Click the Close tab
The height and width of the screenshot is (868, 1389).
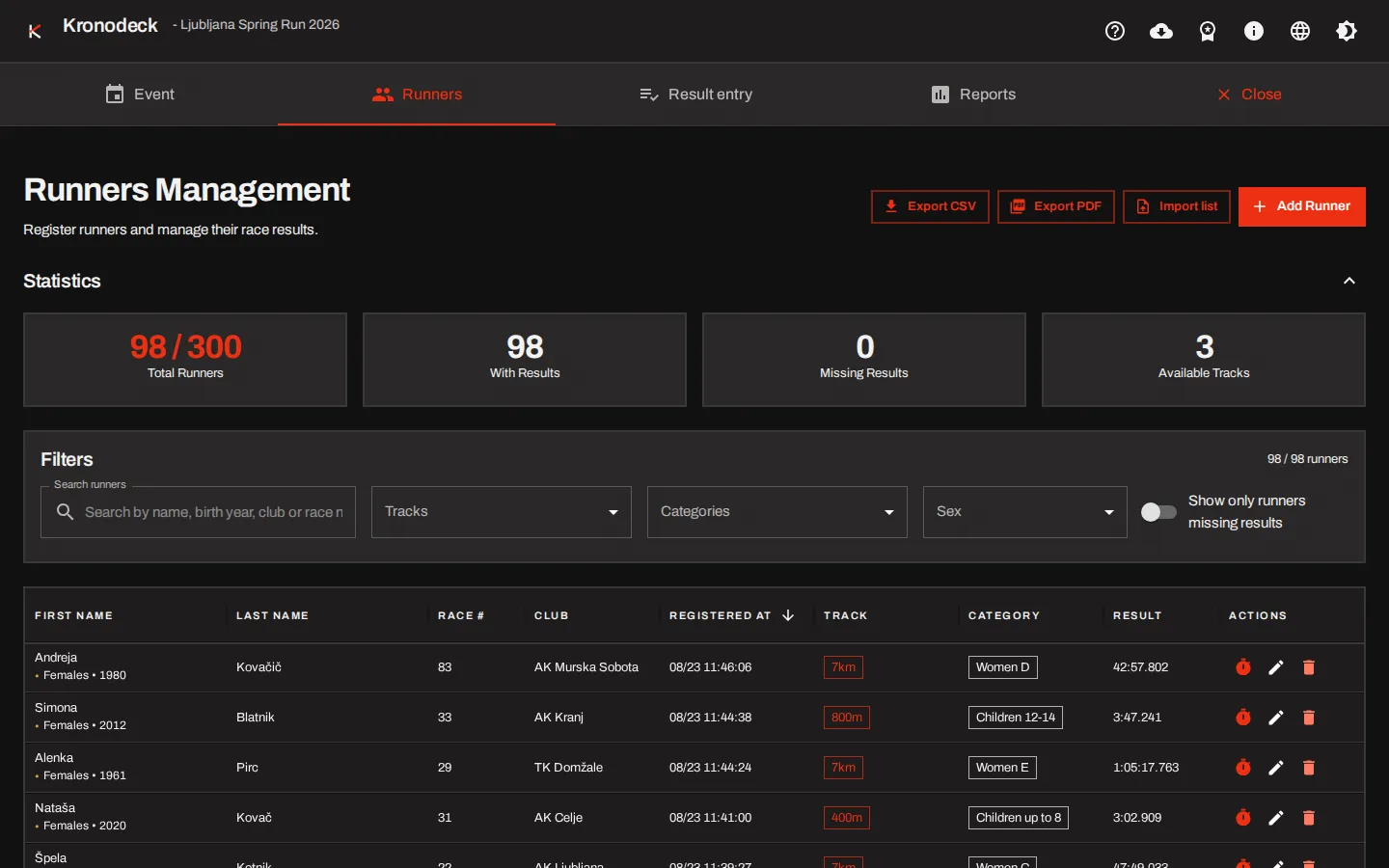click(1250, 95)
